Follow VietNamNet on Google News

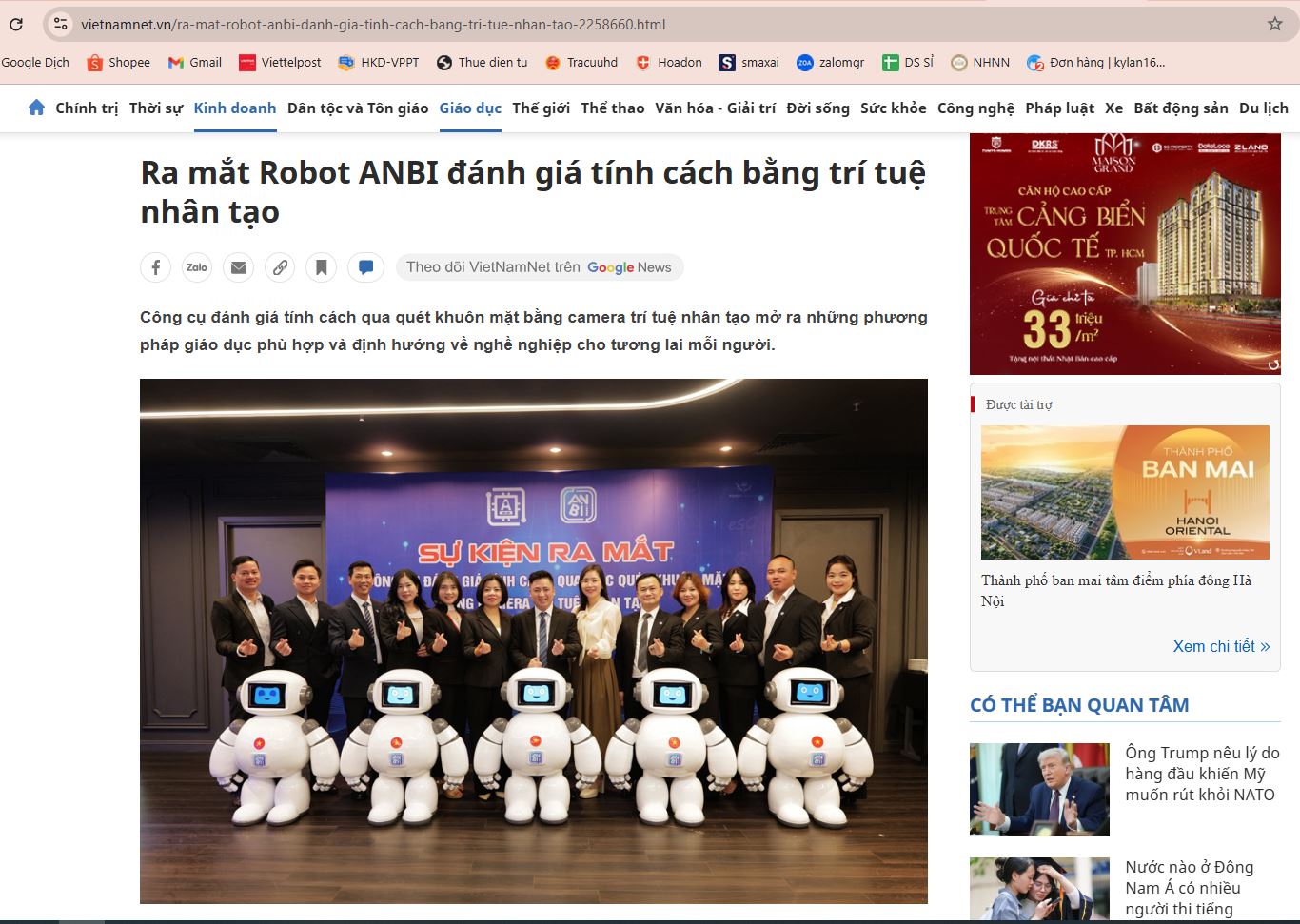[540, 267]
